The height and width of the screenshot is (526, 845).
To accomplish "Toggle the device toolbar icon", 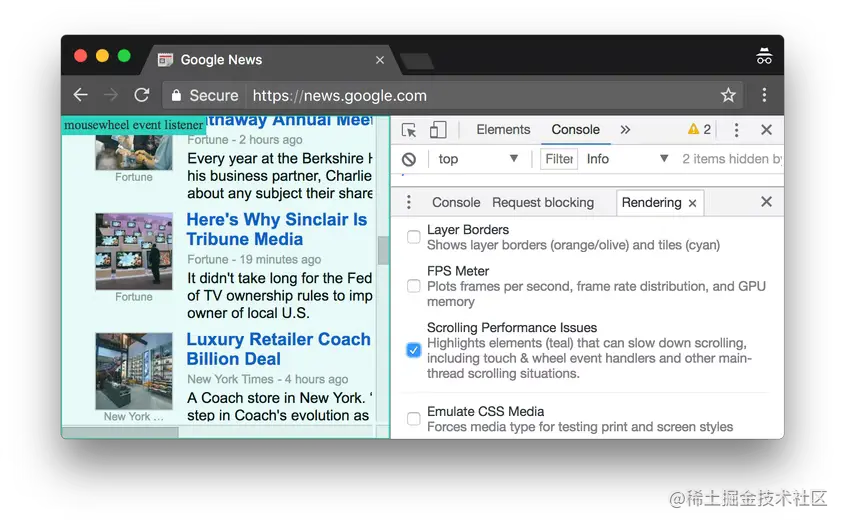I will 438,130.
